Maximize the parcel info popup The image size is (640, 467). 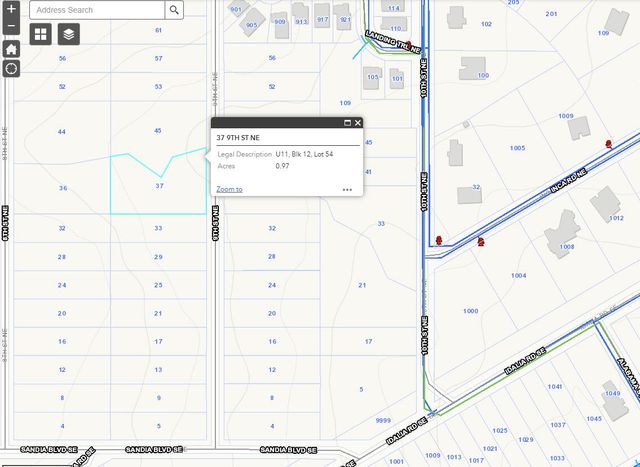pos(347,123)
